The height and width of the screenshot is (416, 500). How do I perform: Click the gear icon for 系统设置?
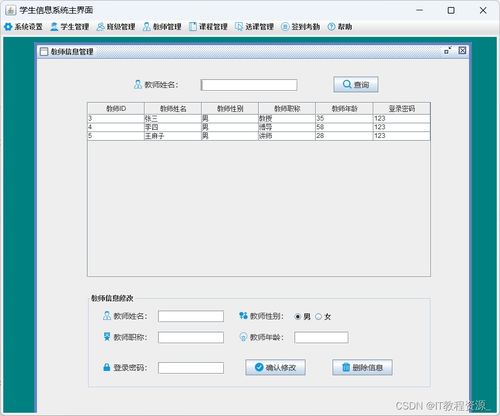pyautogui.click(x=8, y=27)
